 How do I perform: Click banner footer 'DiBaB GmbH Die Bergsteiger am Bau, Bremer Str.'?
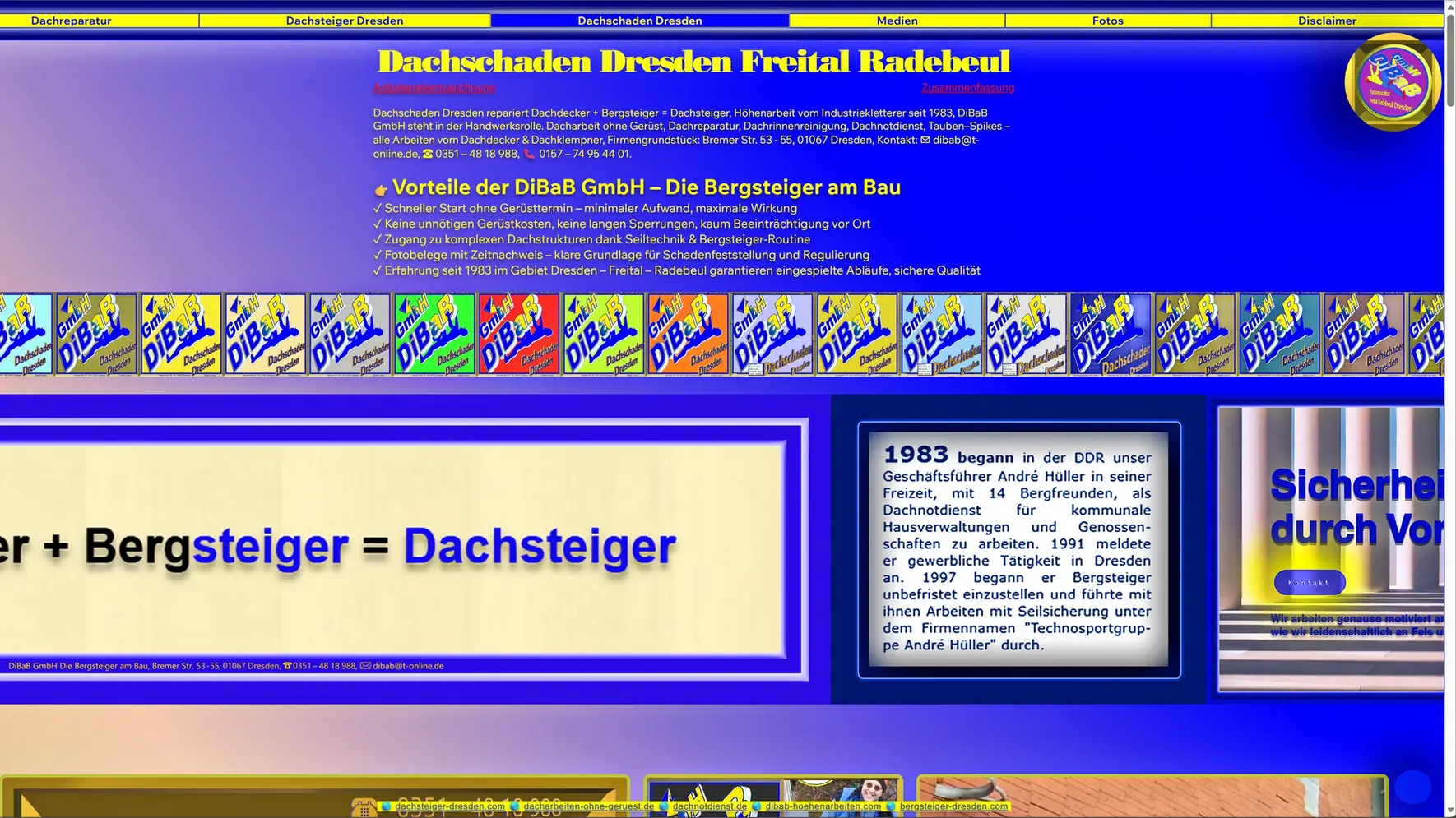pyautogui.click(x=226, y=666)
